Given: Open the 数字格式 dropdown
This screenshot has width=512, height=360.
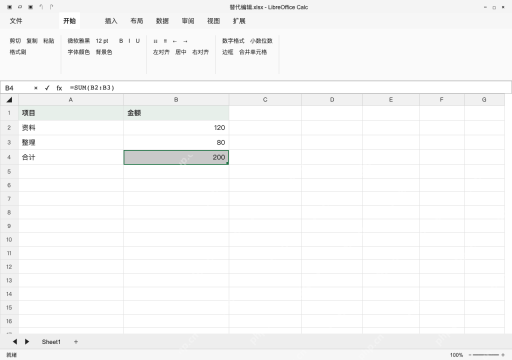Looking at the screenshot, I should tap(233, 41).
